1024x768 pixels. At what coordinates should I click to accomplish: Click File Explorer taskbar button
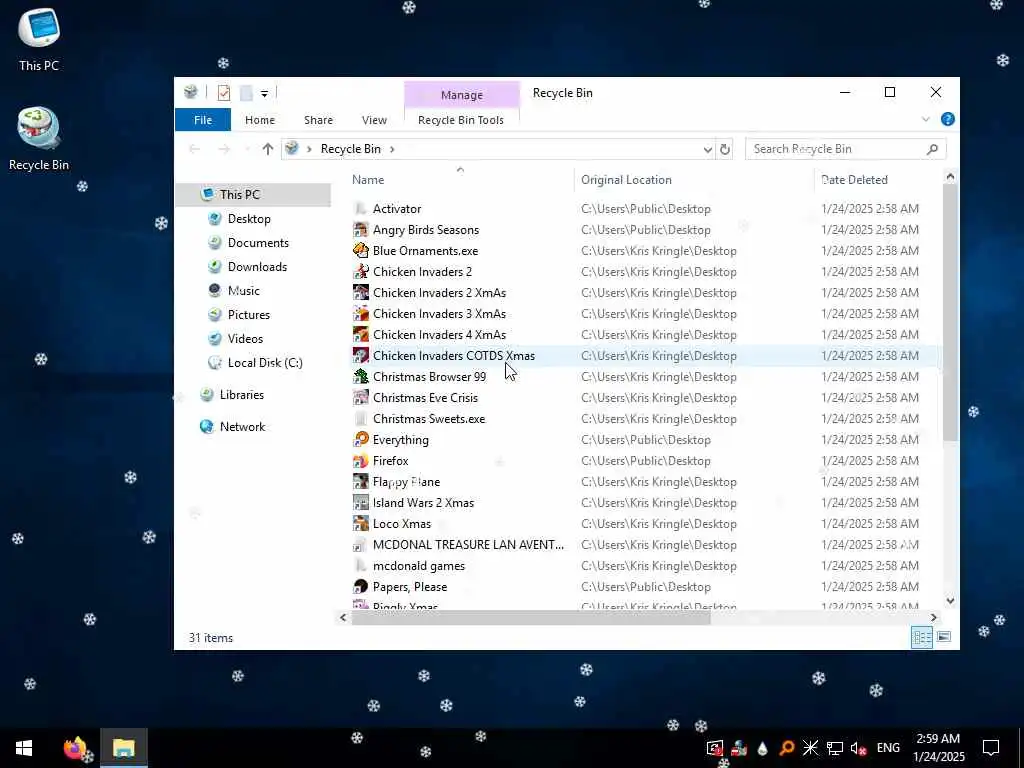coord(123,748)
